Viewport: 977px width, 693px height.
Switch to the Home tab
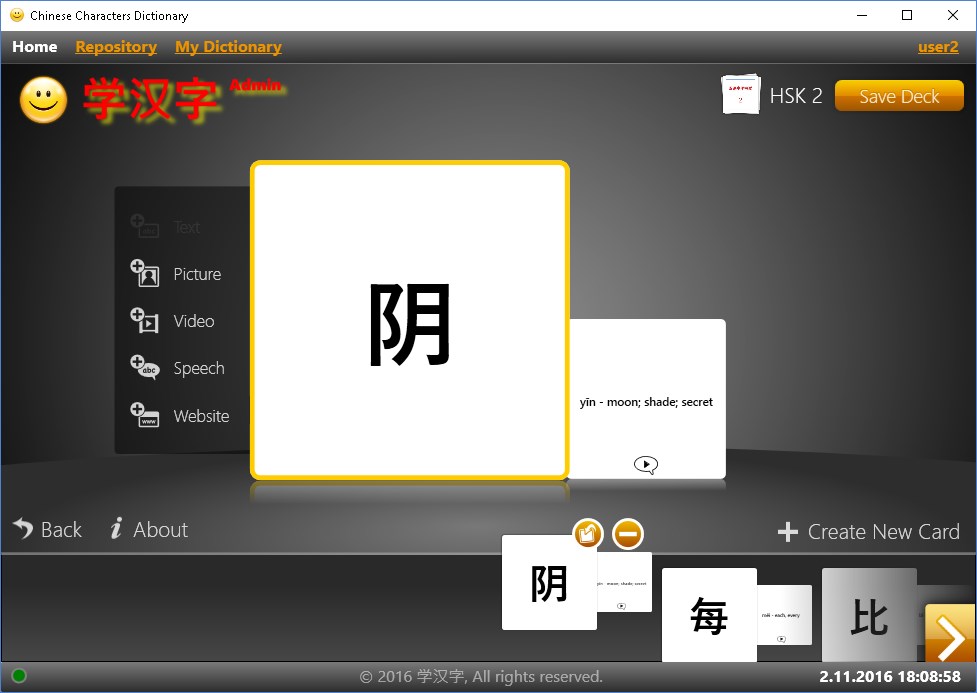[34, 46]
